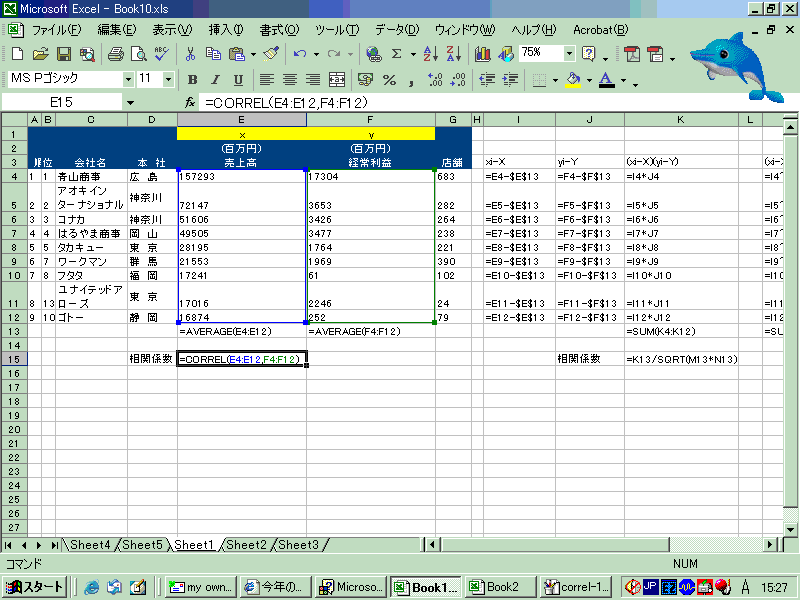
Task: Toggle underline formatting
Action: 238,80
